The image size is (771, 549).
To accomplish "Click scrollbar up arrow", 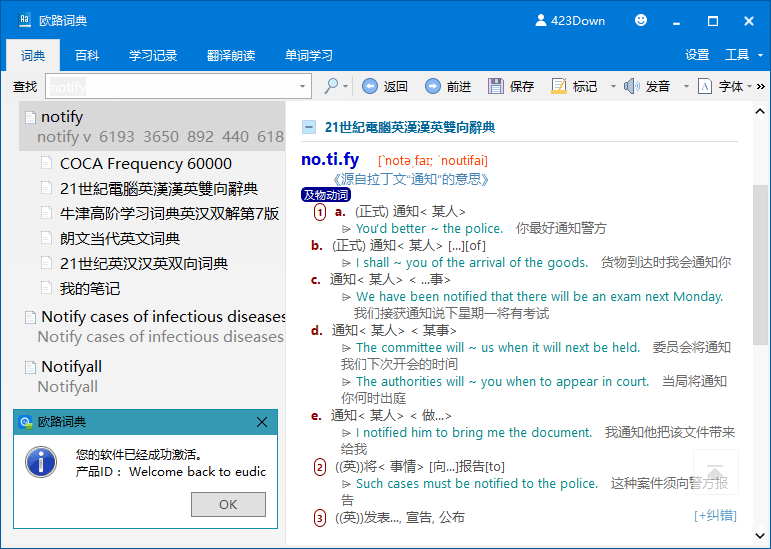I will [760, 112].
